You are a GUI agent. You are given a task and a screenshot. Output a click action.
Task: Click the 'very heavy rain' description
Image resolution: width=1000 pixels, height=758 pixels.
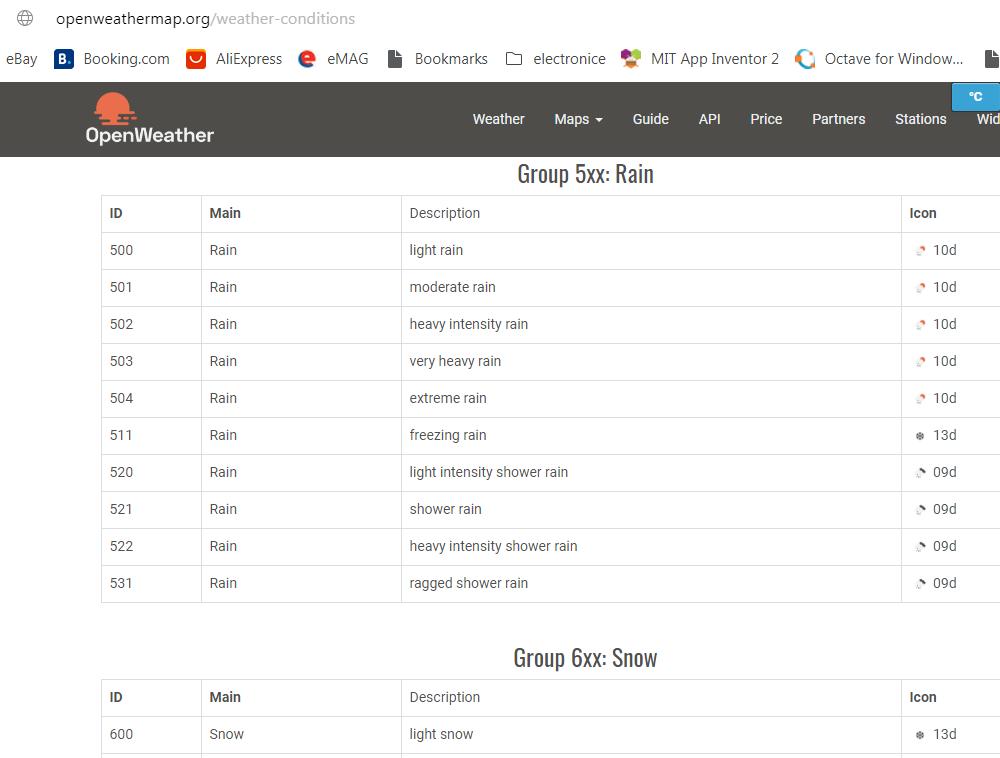click(455, 361)
